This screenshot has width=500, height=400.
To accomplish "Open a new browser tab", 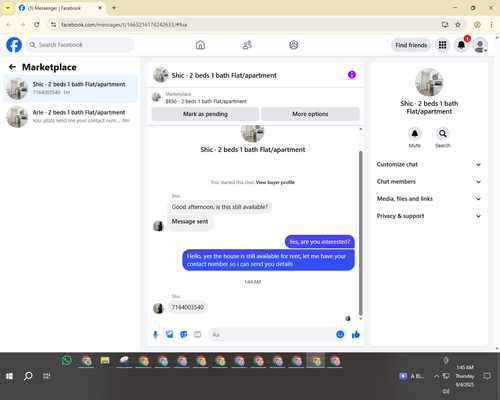I will pyautogui.click(x=114, y=8).
